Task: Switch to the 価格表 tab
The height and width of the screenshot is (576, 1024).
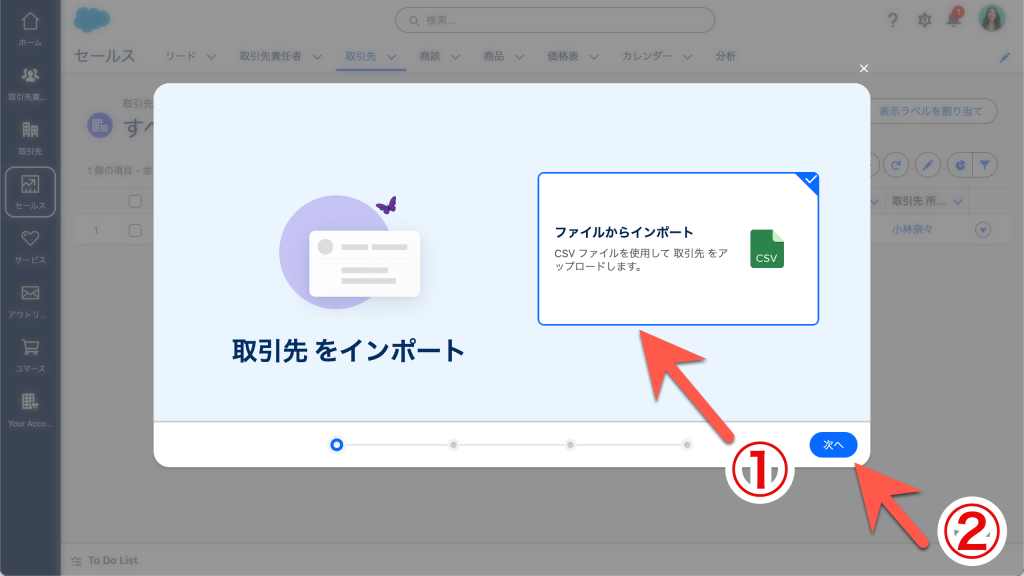Action: 563,56
